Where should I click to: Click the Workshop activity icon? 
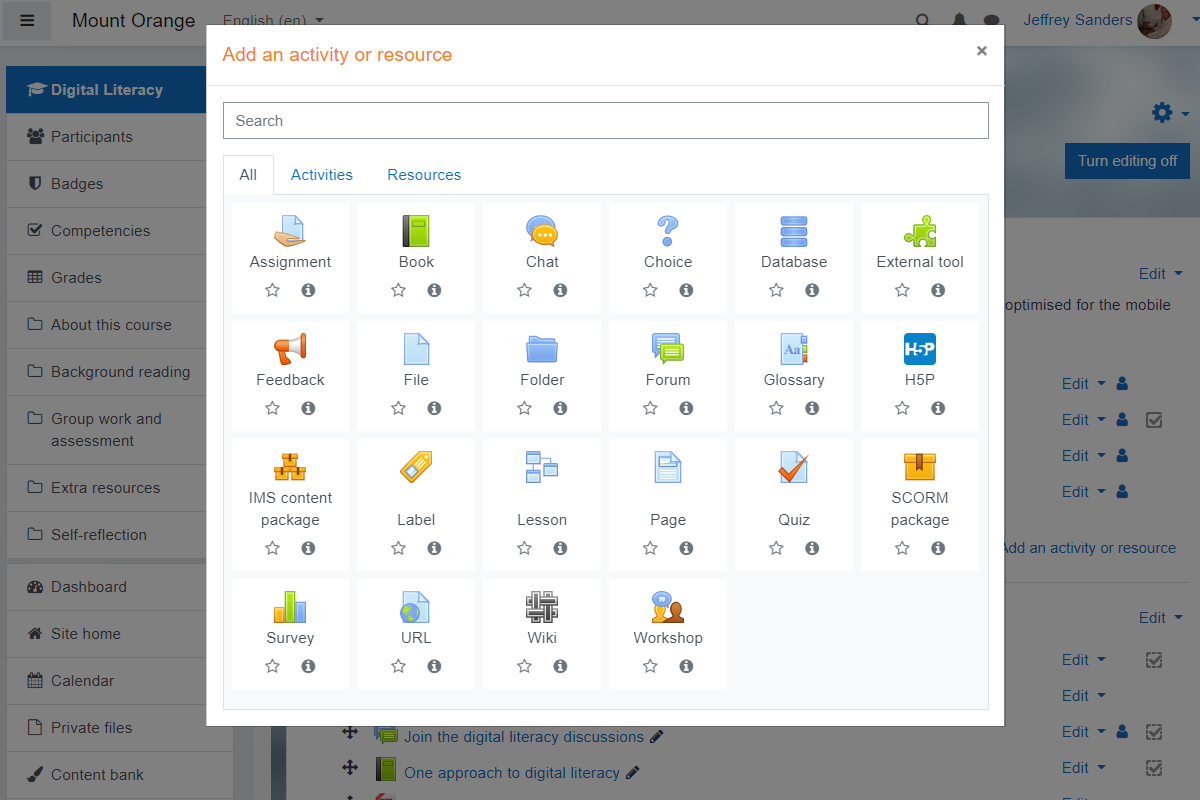667,607
